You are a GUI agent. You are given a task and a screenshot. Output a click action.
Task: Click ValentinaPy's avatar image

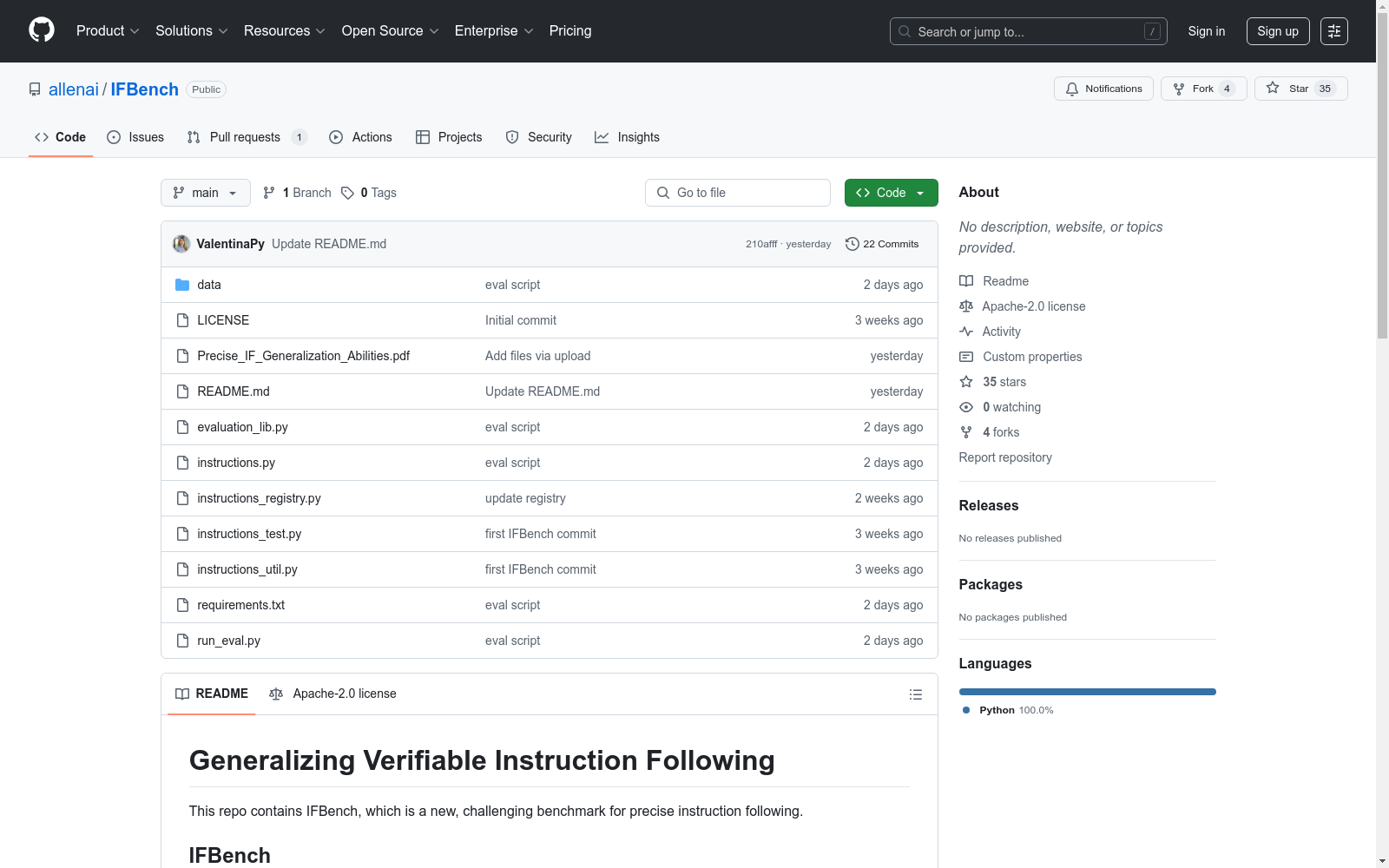[x=181, y=244]
